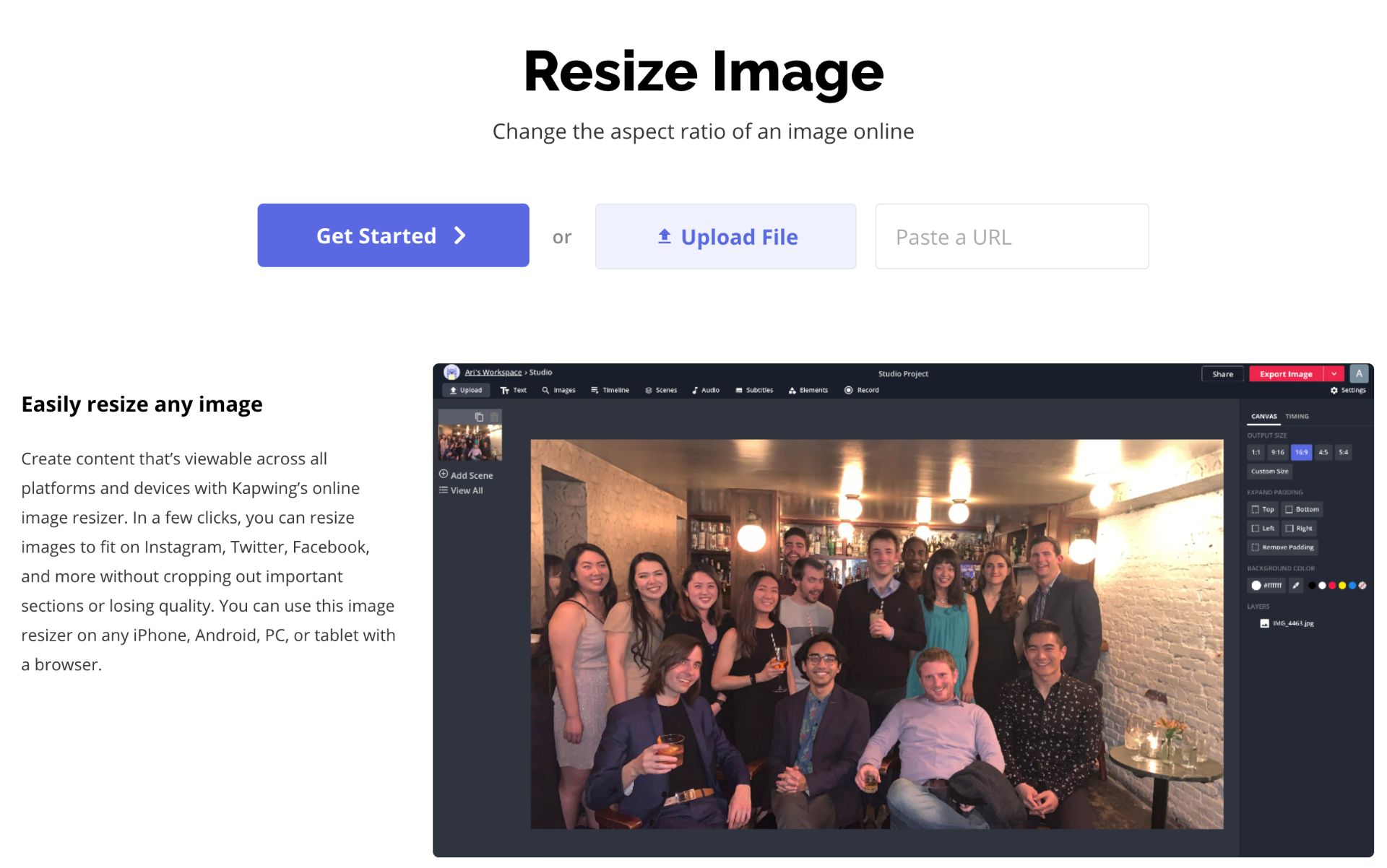Image resolution: width=1387 pixels, height=868 pixels.
Task: Click the Get Started button
Action: click(x=393, y=235)
